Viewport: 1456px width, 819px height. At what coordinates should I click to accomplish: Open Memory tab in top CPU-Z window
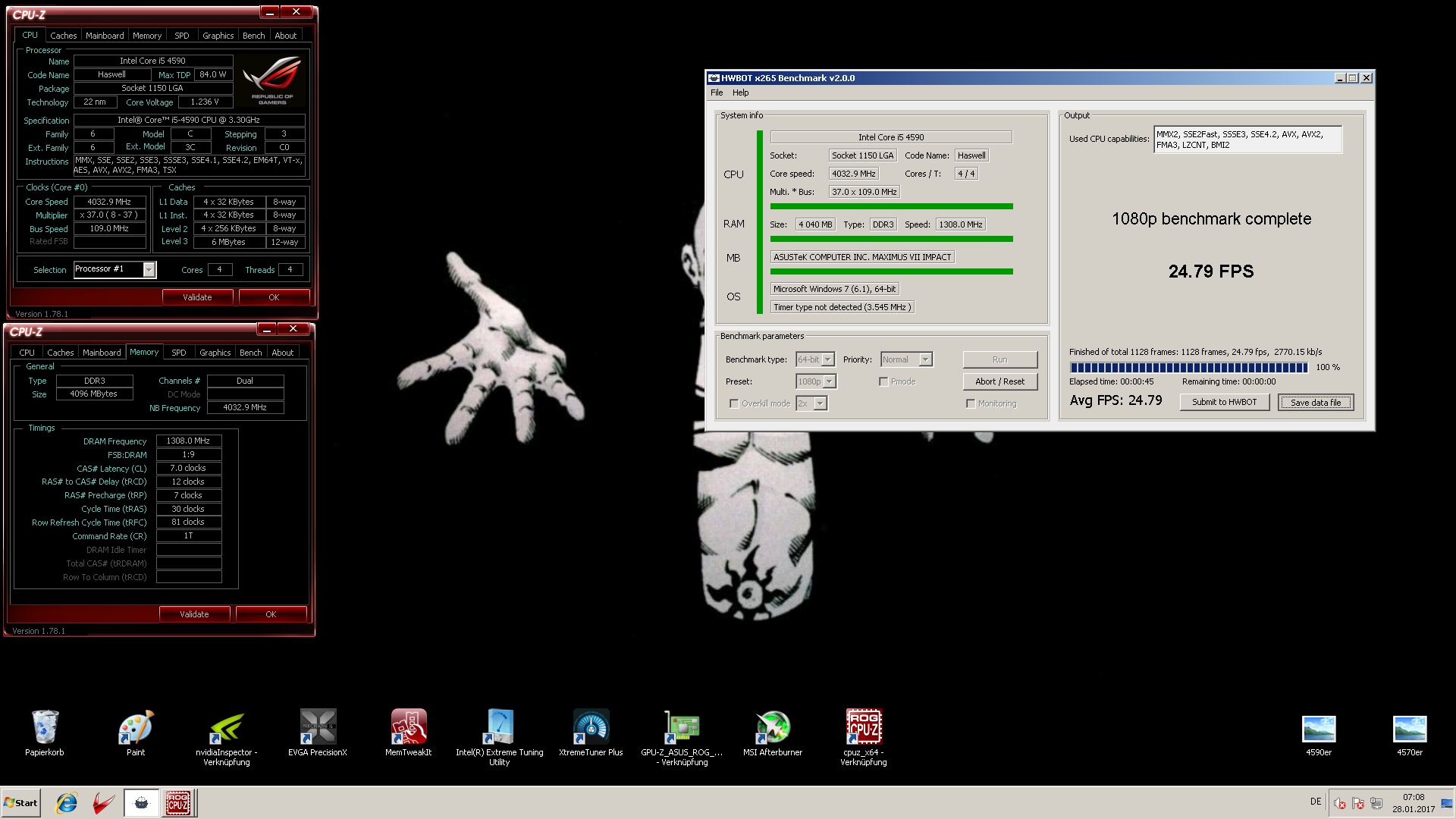[x=147, y=36]
